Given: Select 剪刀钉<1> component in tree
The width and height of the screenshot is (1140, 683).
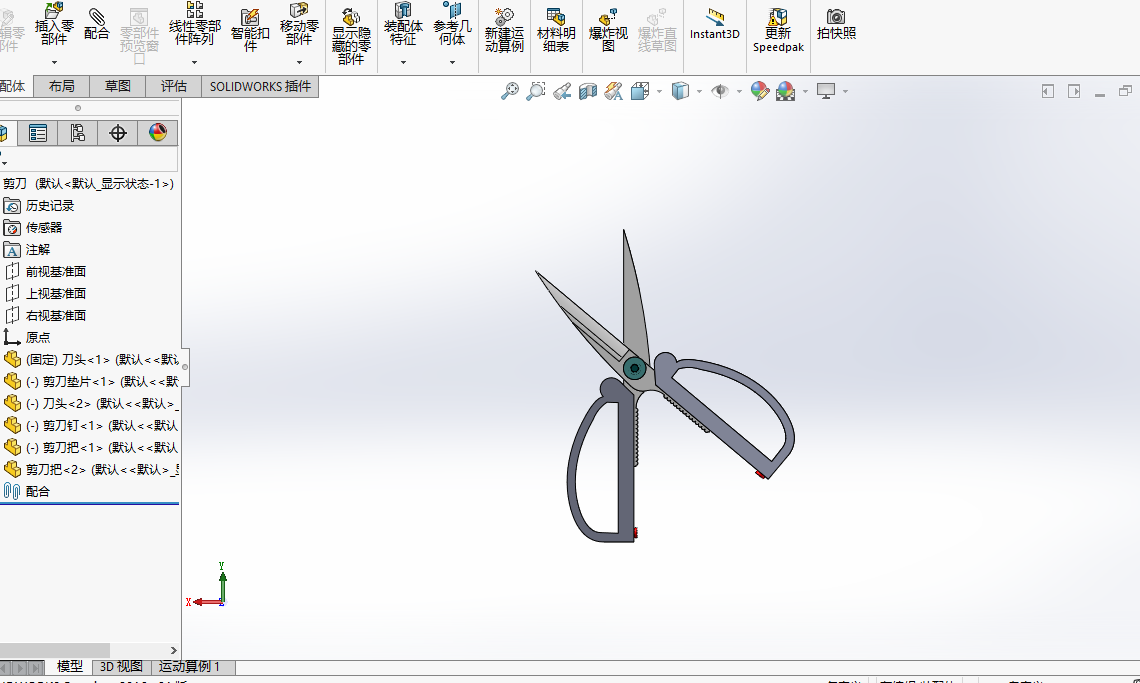Looking at the screenshot, I should (91, 426).
